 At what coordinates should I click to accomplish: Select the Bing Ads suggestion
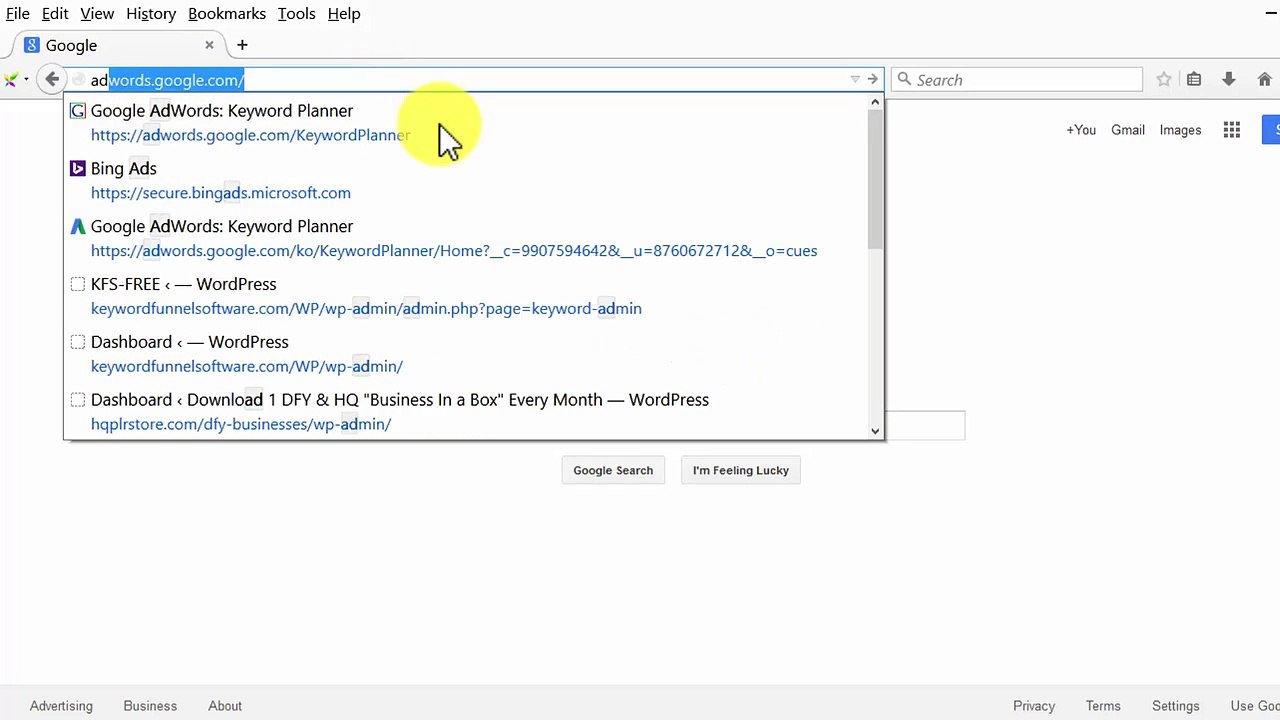tap(124, 169)
